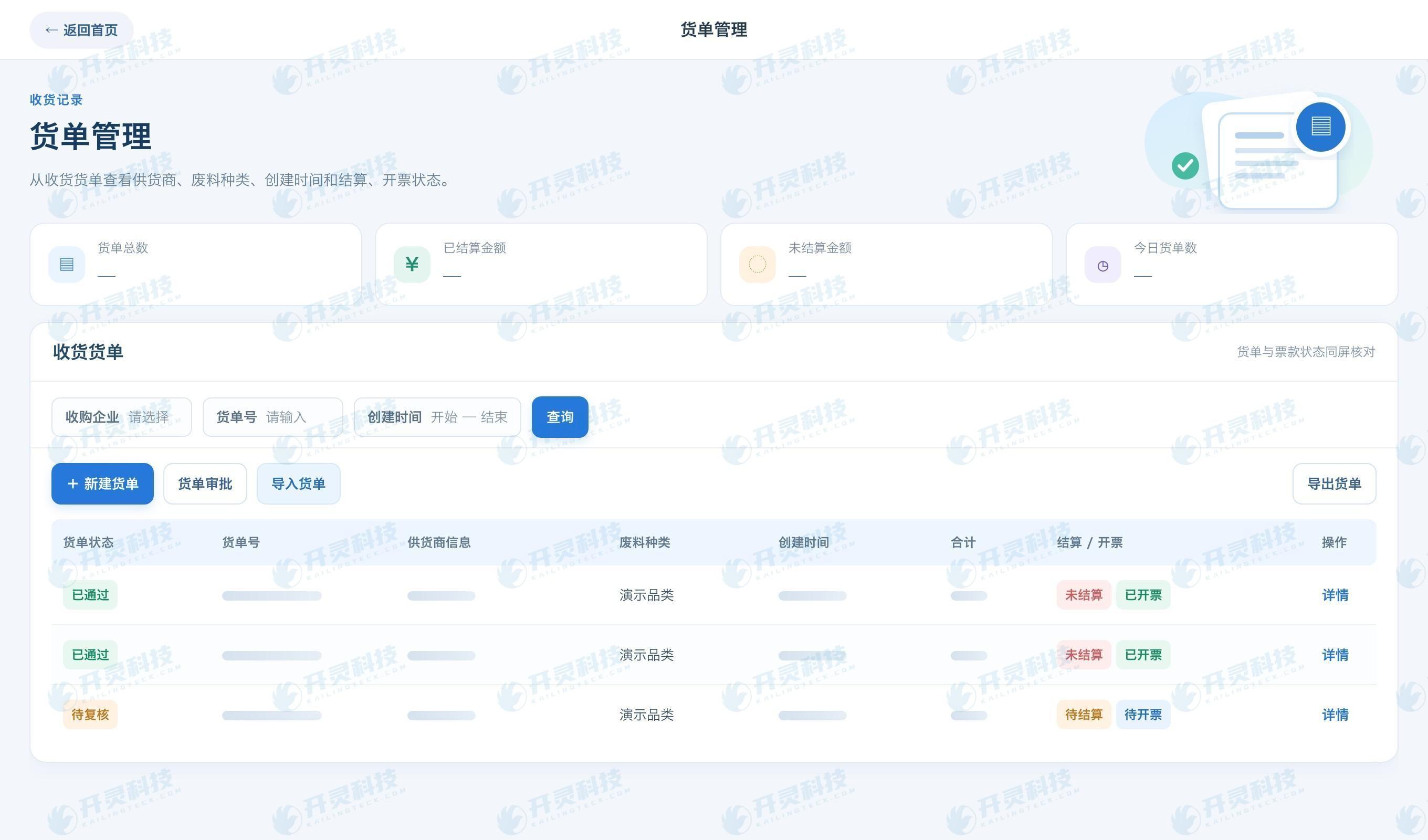Image resolution: width=1428 pixels, height=840 pixels.
Task: Click the 货单号 column header
Action: (x=241, y=542)
